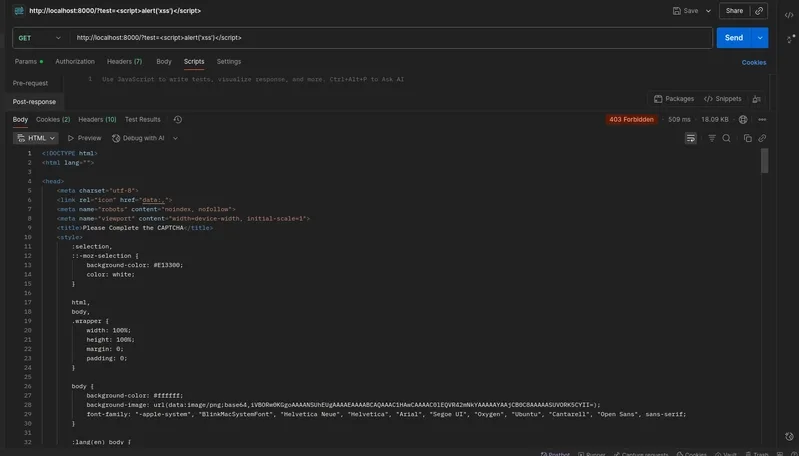
Task: Copy the request link via chain icon near Share
Action: pyautogui.click(x=759, y=11)
